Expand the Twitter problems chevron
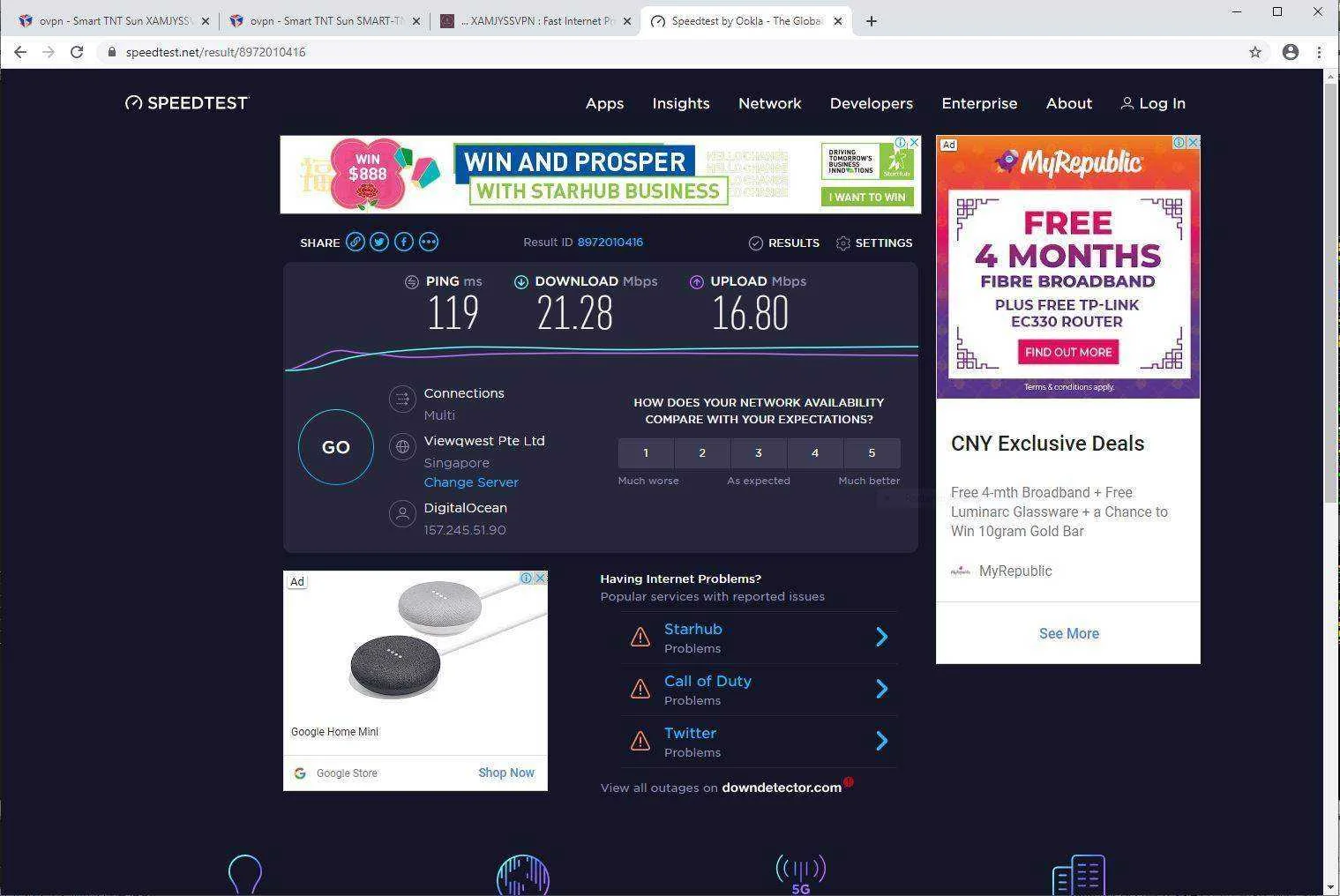The height and width of the screenshot is (896, 1340). (x=881, y=741)
